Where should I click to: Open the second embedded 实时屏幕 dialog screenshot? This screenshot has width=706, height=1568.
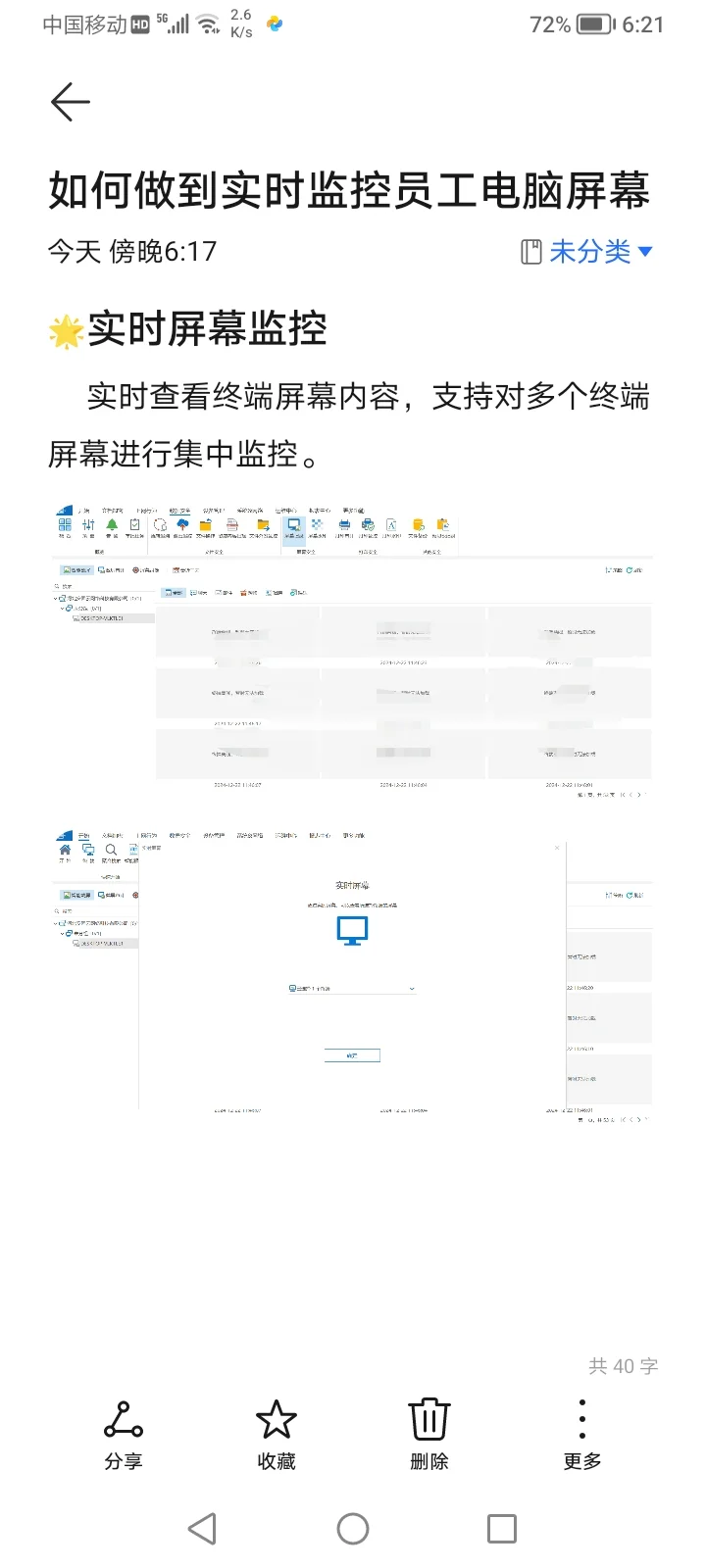click(353, 977)
